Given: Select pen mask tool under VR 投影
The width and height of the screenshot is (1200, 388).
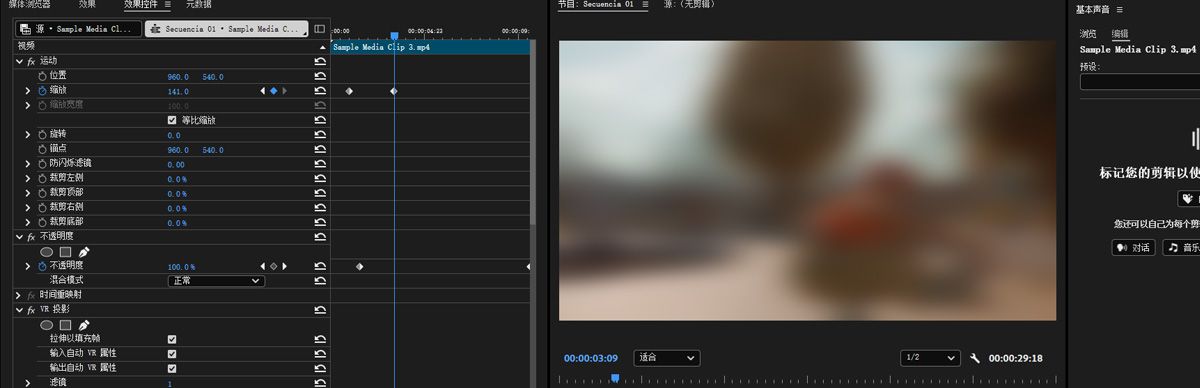Looking at the screenshot, I should point(84,325).
